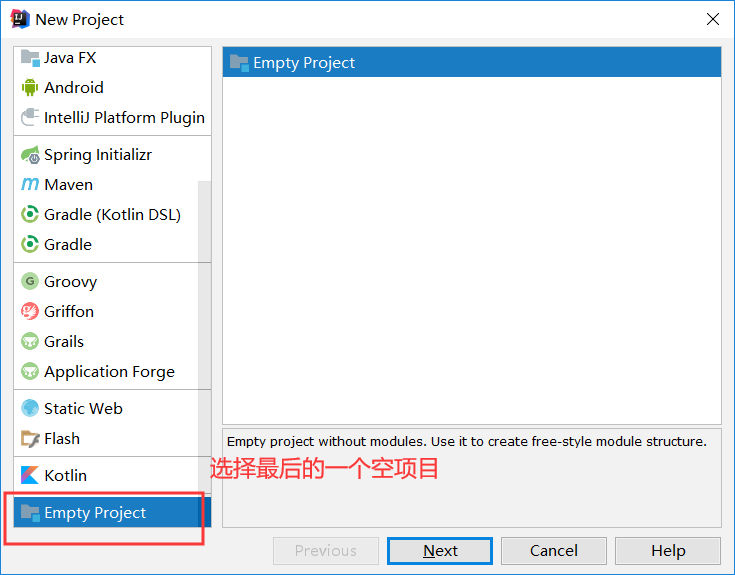Click the Application Forge icon

point(30,371)
